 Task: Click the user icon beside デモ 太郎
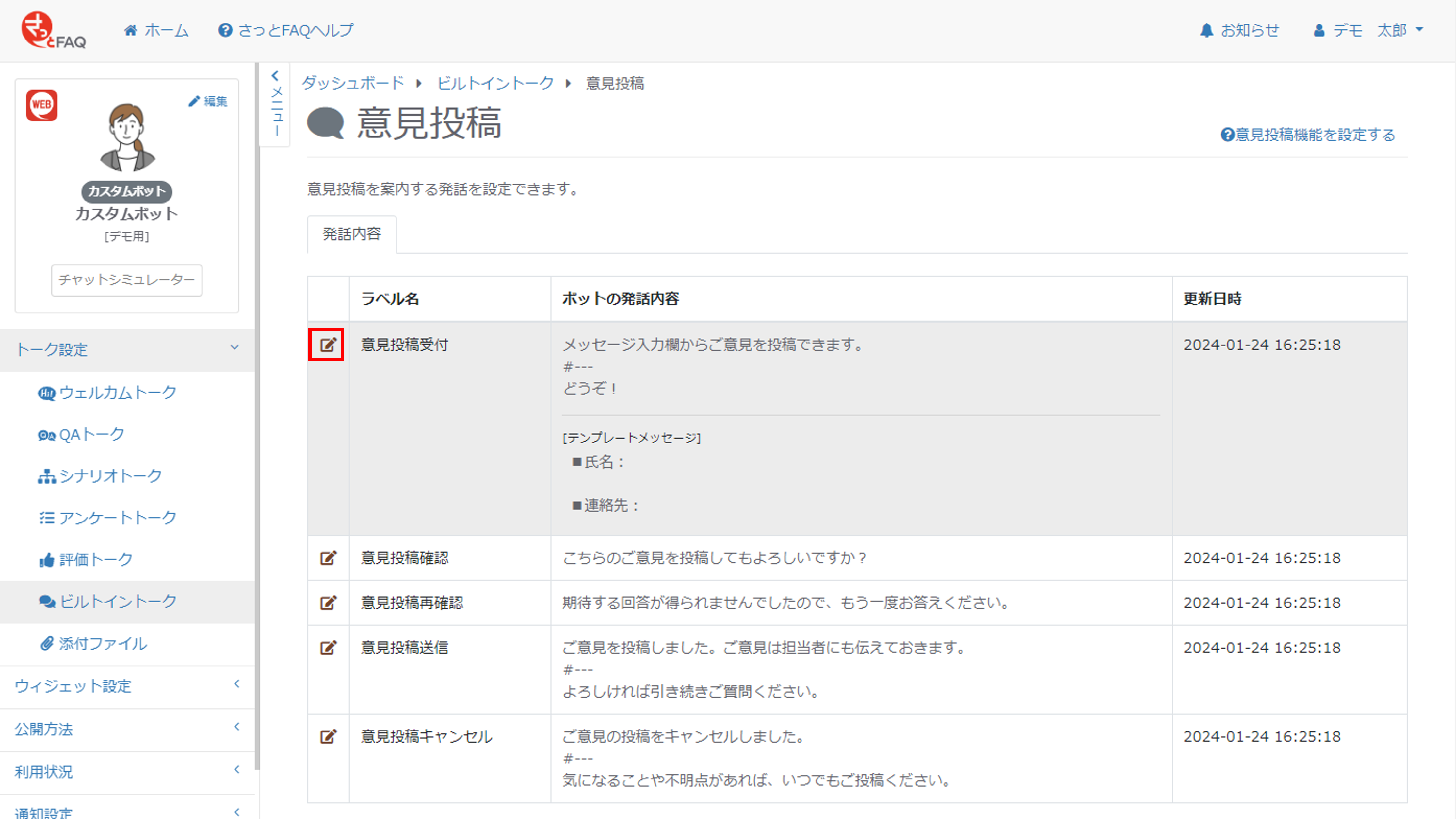[1318, 30]
